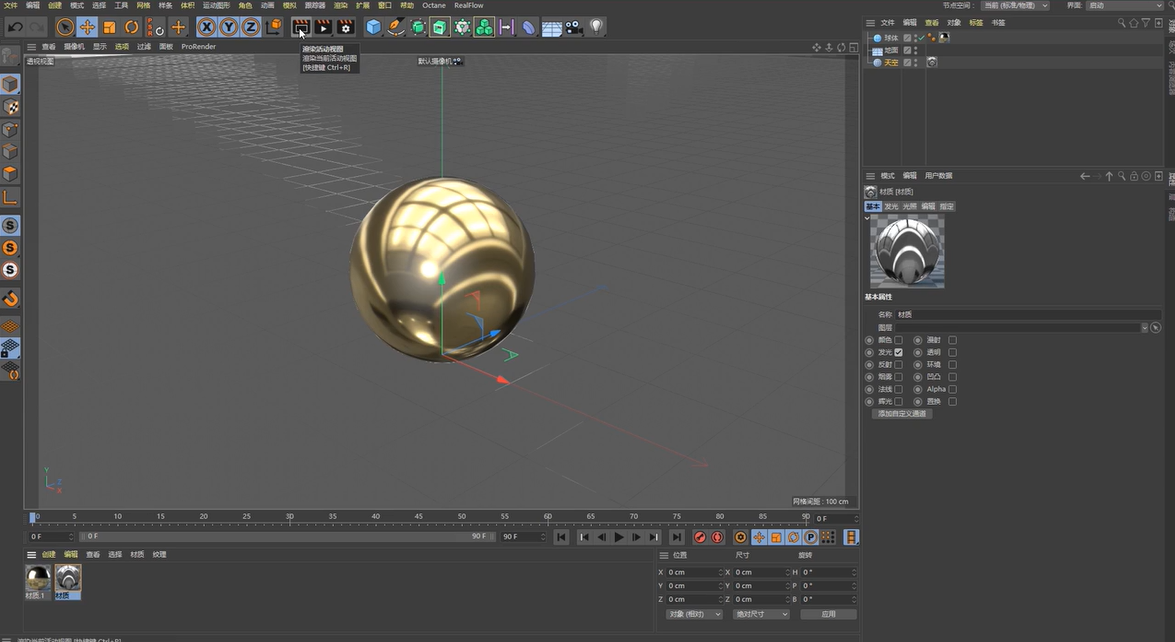Click the 应用 apply button
Viewport: 1175px width, 642px height.
pos(828,614)
